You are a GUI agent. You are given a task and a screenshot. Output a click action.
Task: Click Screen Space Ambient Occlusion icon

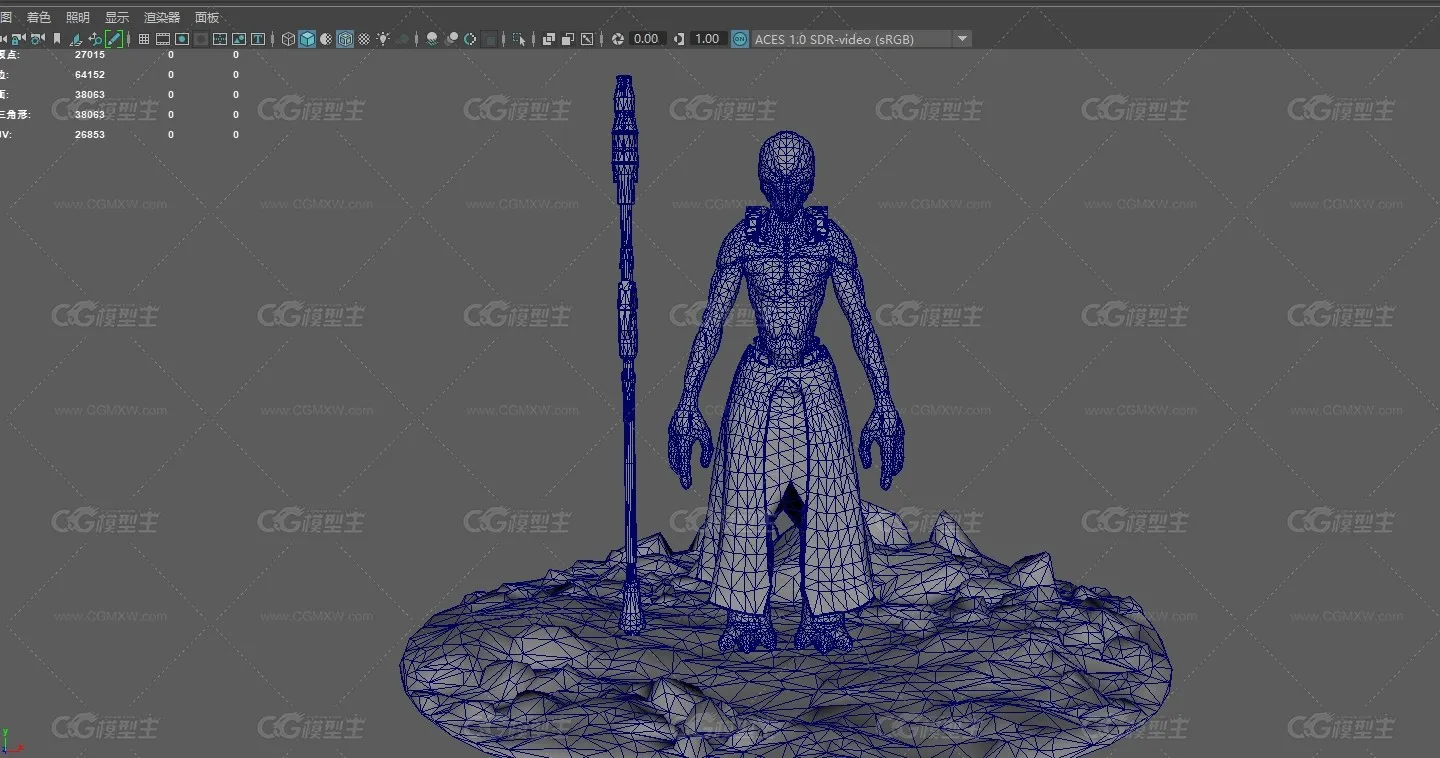(432, 39)
